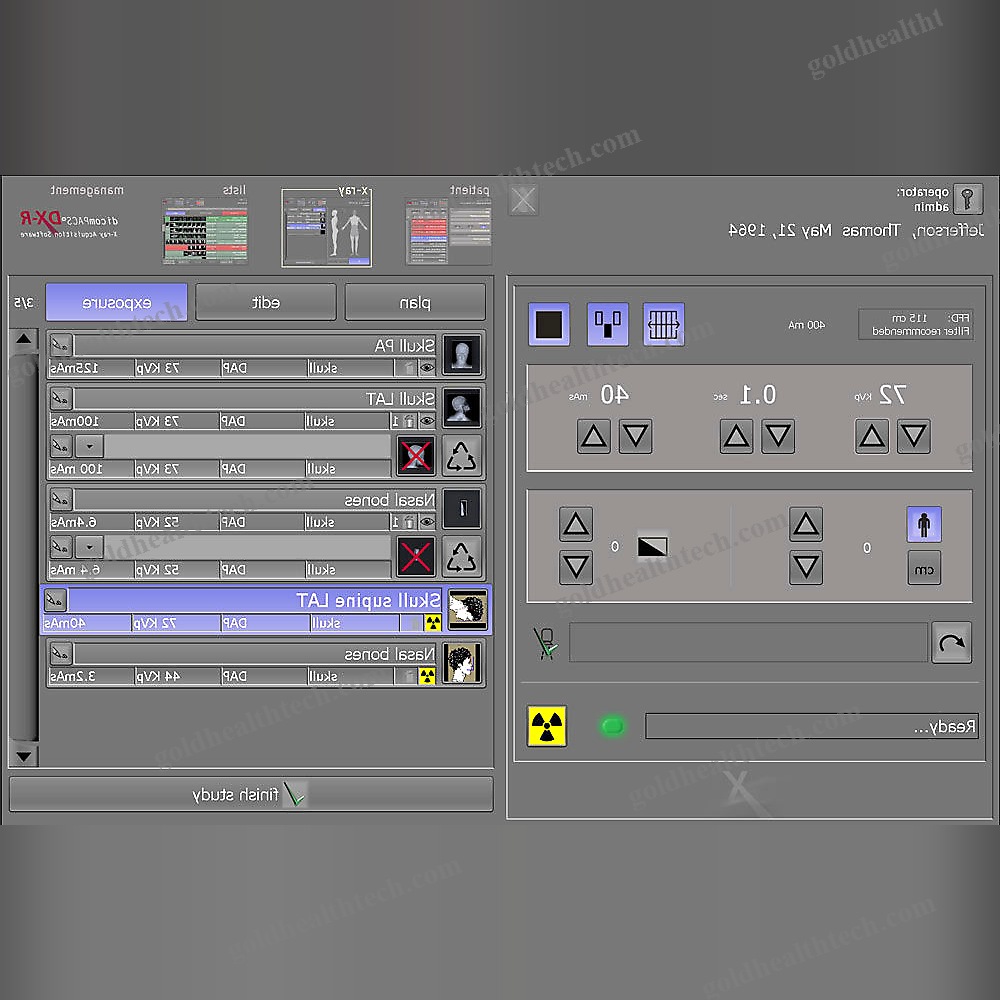Click the finish study button
This screenshot has width=1000, height=1000.
251,794
